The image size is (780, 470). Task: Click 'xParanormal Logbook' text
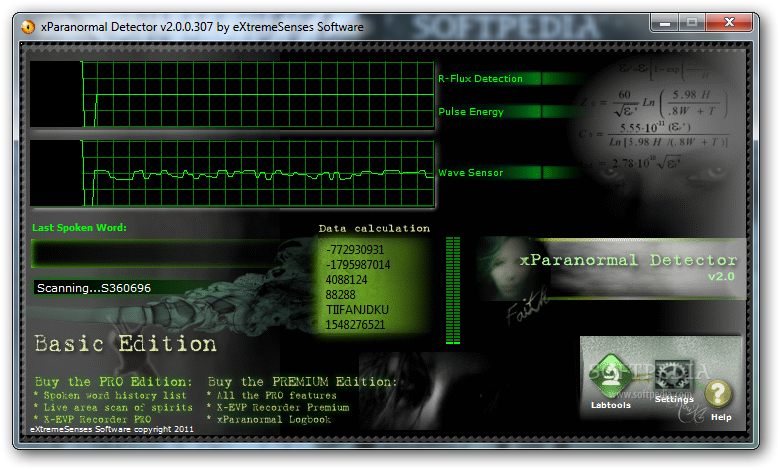click(x=274, y=419)
